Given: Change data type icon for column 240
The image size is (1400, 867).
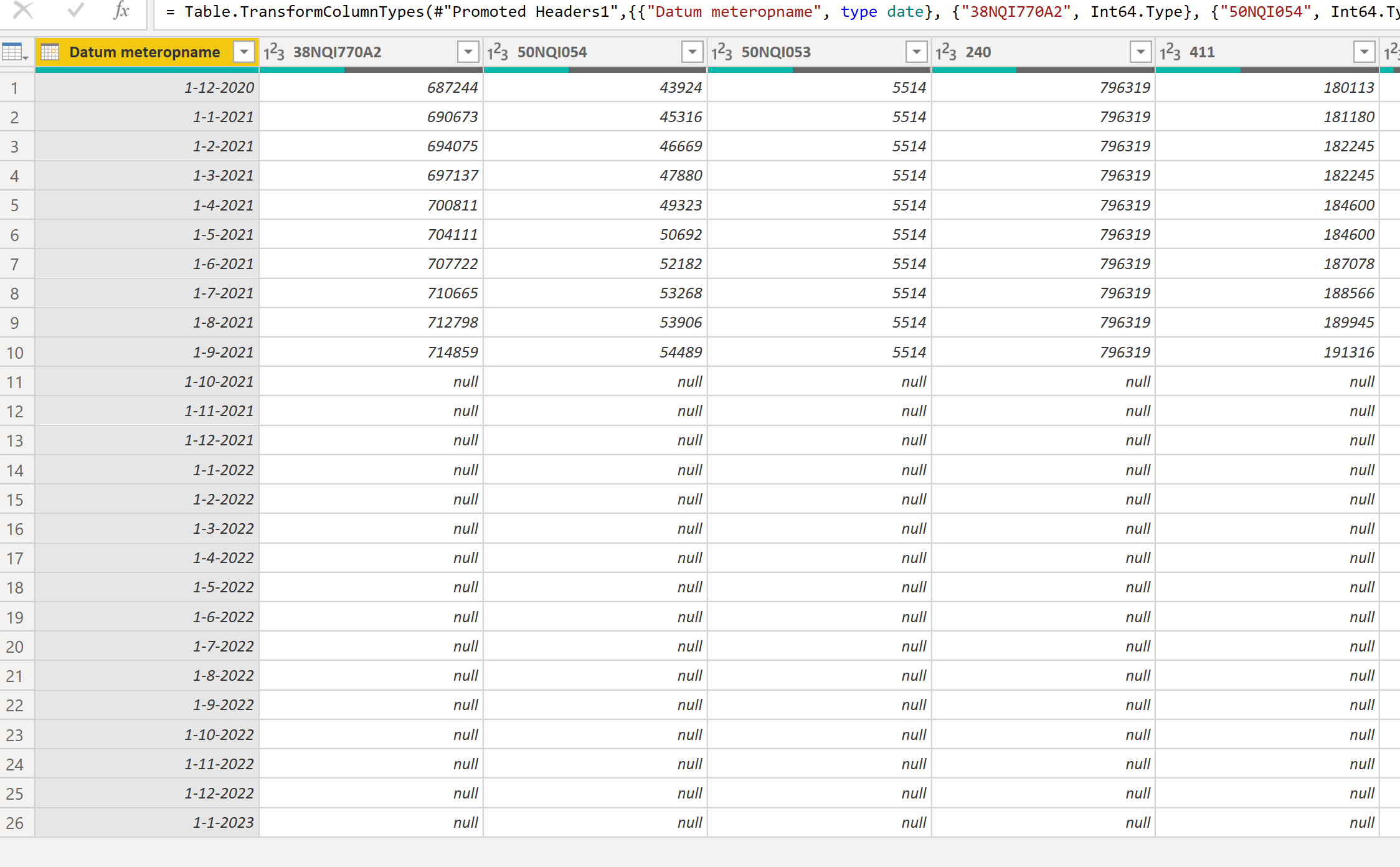Looking at the screenshot, I should click(x=945, y=52).
